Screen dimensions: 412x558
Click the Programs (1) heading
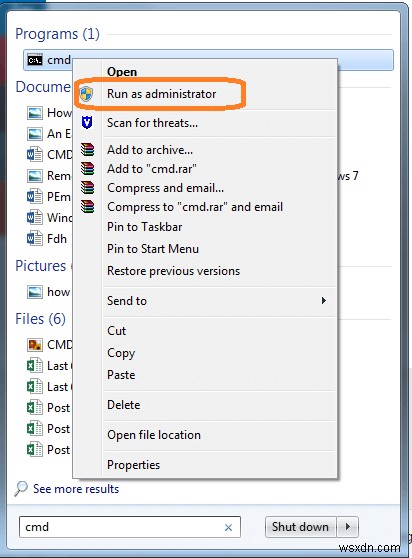point(57,34)
